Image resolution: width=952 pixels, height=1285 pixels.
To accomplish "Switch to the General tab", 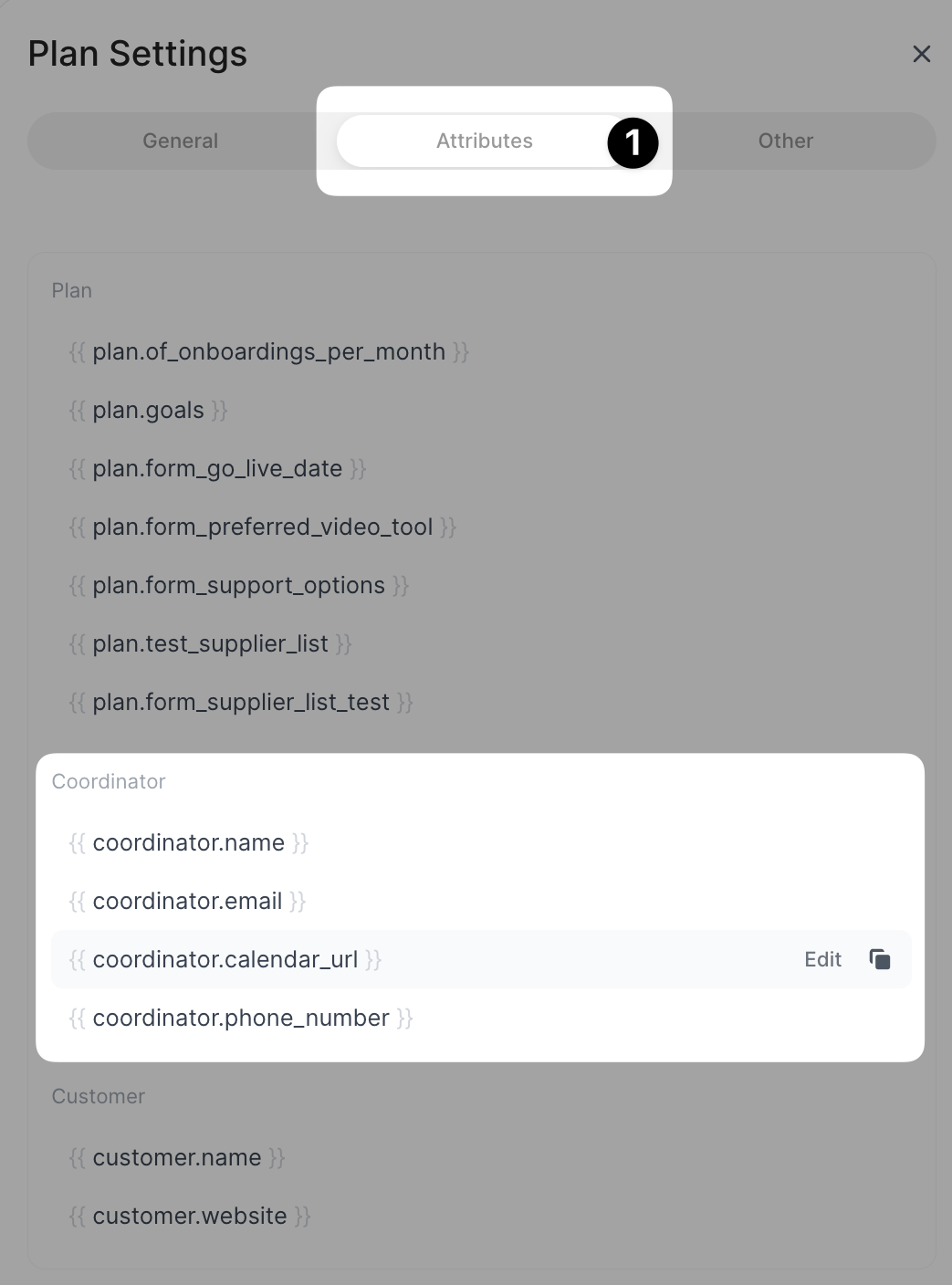I will (x=180, y=141).
